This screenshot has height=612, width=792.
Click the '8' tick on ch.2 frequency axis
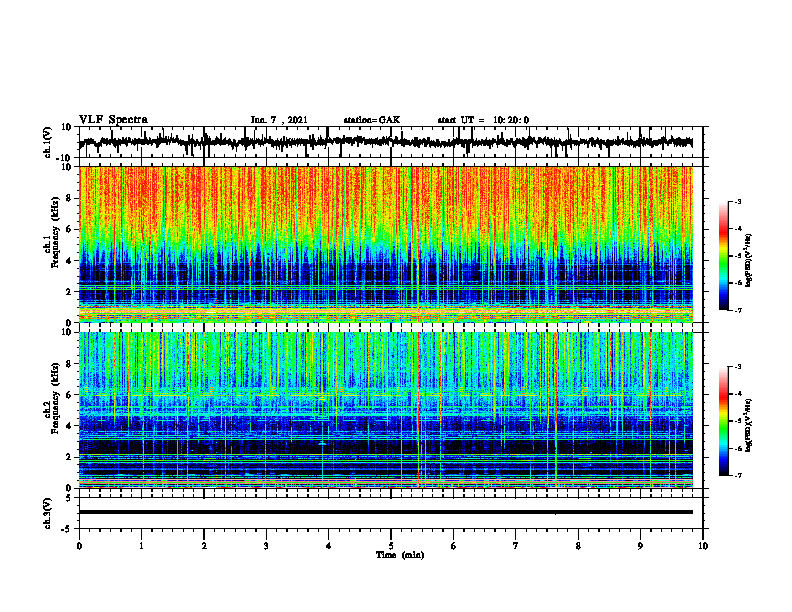pos(69,364)
